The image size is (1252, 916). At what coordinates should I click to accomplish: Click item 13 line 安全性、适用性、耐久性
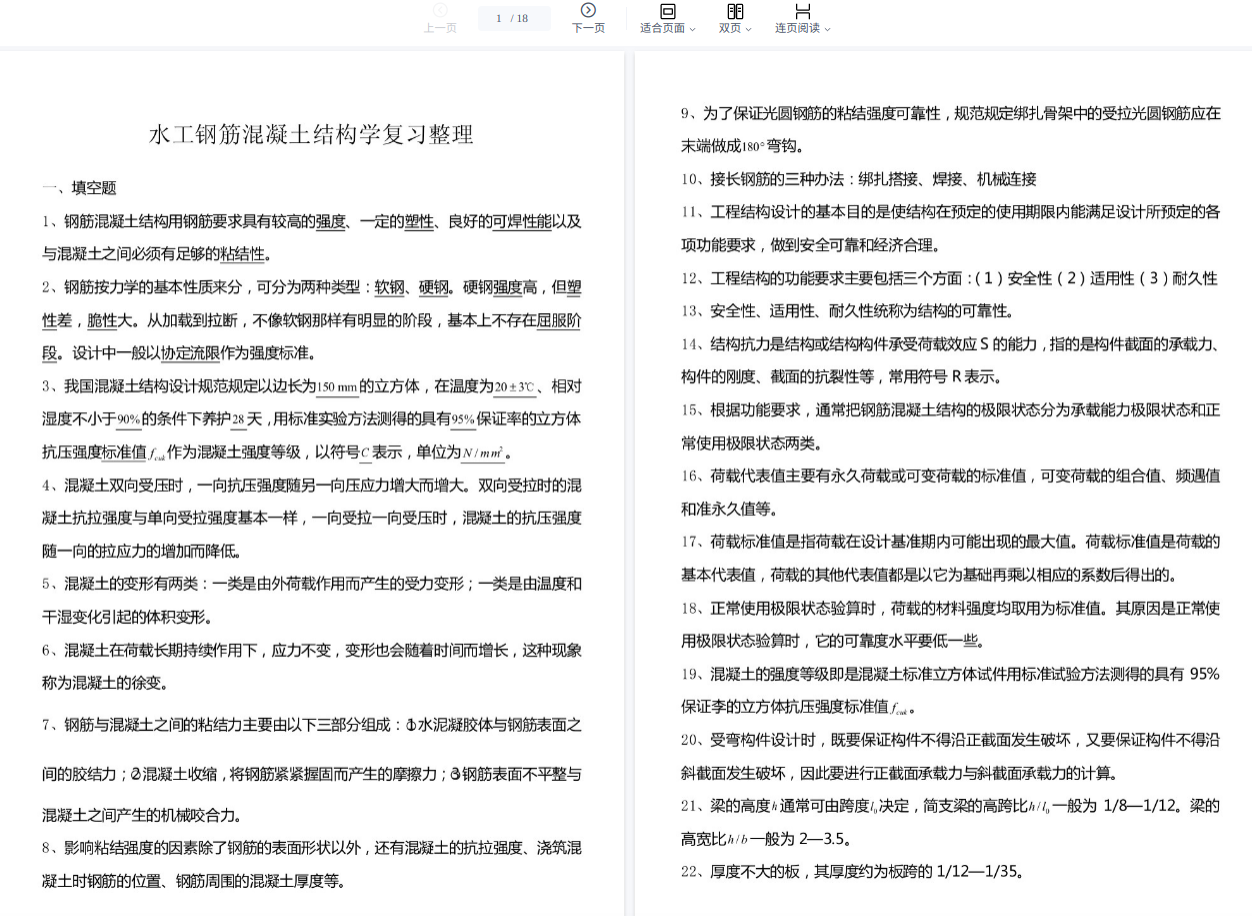848,311
